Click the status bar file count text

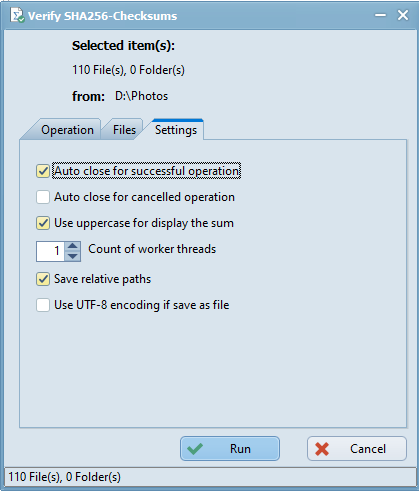(x=64, y=477)
